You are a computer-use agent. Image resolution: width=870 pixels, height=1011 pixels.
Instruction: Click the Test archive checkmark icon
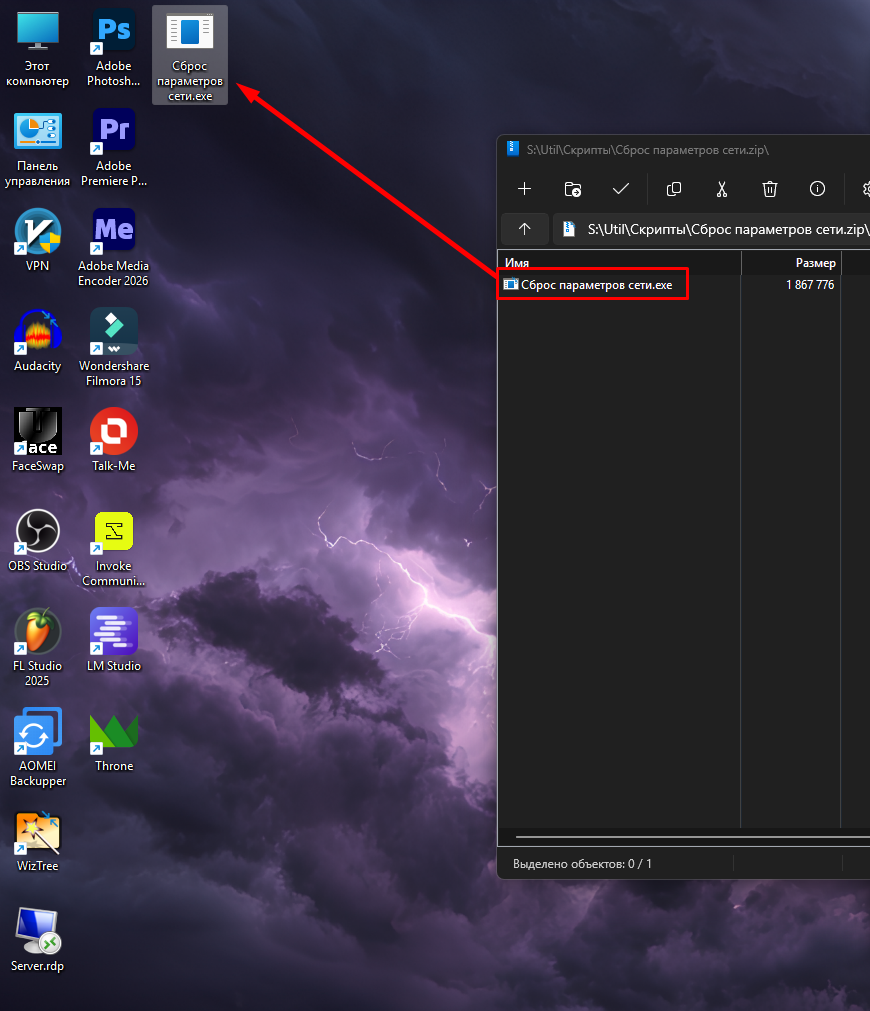(x=620, y=189)
